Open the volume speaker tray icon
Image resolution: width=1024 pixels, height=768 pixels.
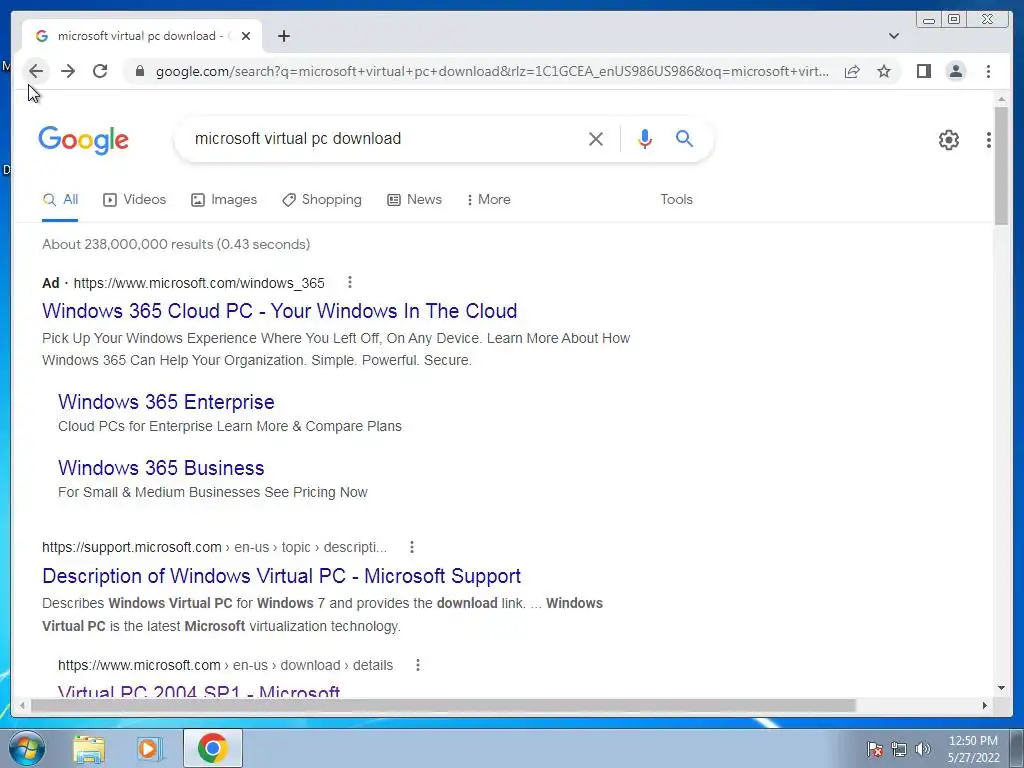tap(923, 749)
